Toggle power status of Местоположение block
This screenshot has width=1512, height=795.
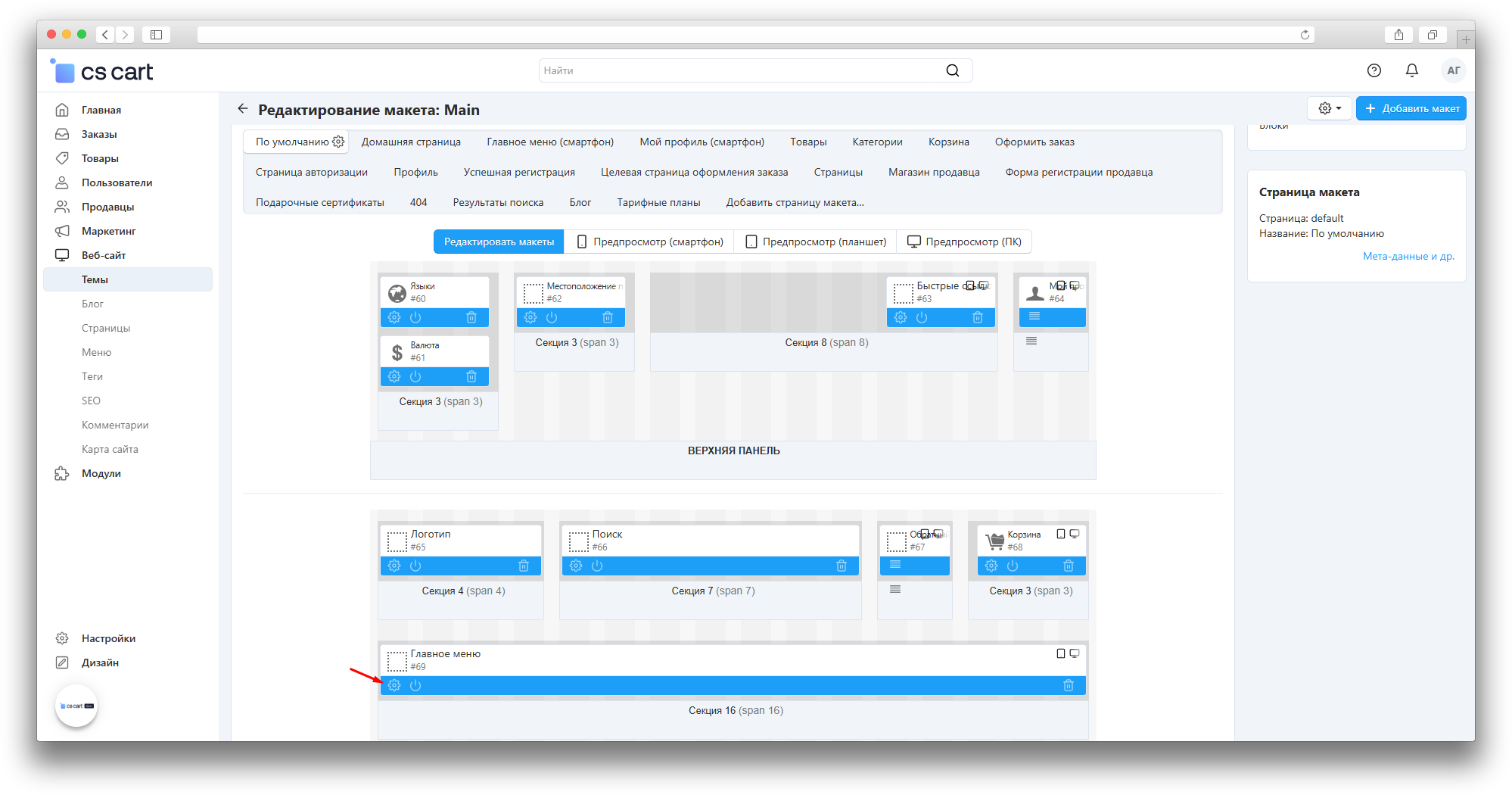click(552, 317)
